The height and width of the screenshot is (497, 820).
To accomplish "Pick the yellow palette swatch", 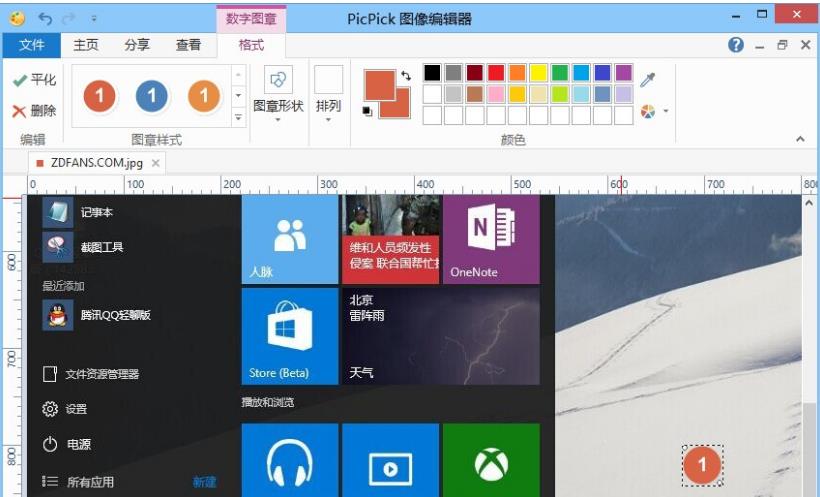I will [539, 73].
